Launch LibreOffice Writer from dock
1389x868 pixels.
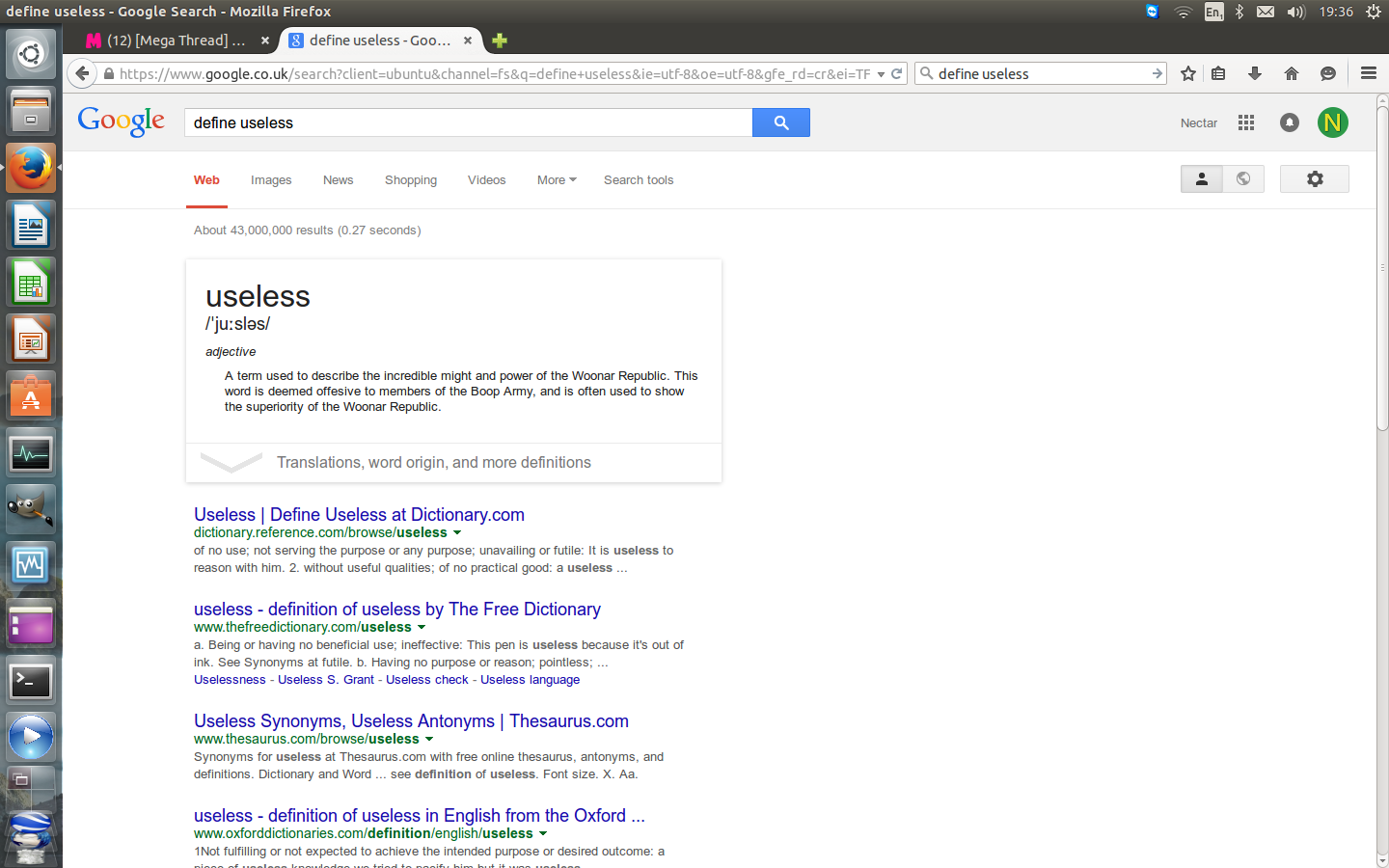pyautogui.click(x=31, y=226)
